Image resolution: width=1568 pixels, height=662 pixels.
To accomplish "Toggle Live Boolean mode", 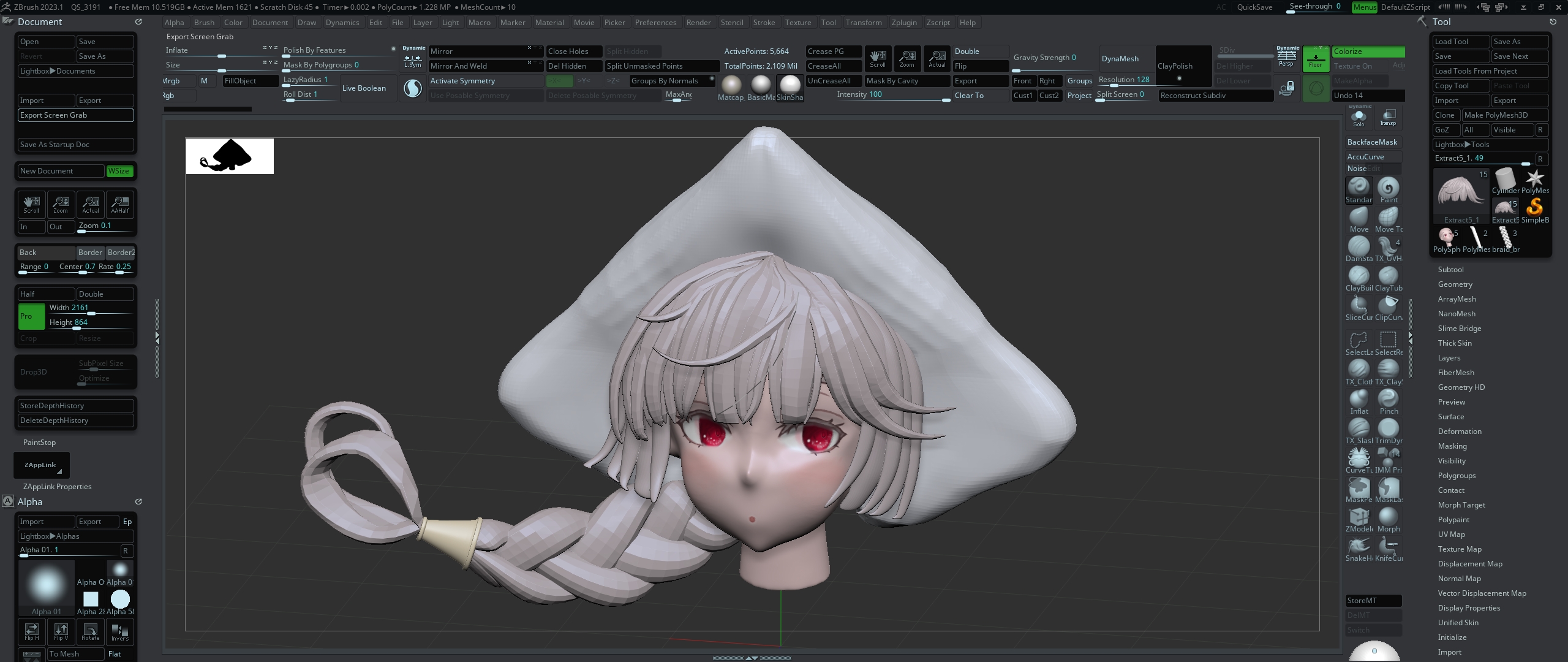I will (x=368, y=88).
